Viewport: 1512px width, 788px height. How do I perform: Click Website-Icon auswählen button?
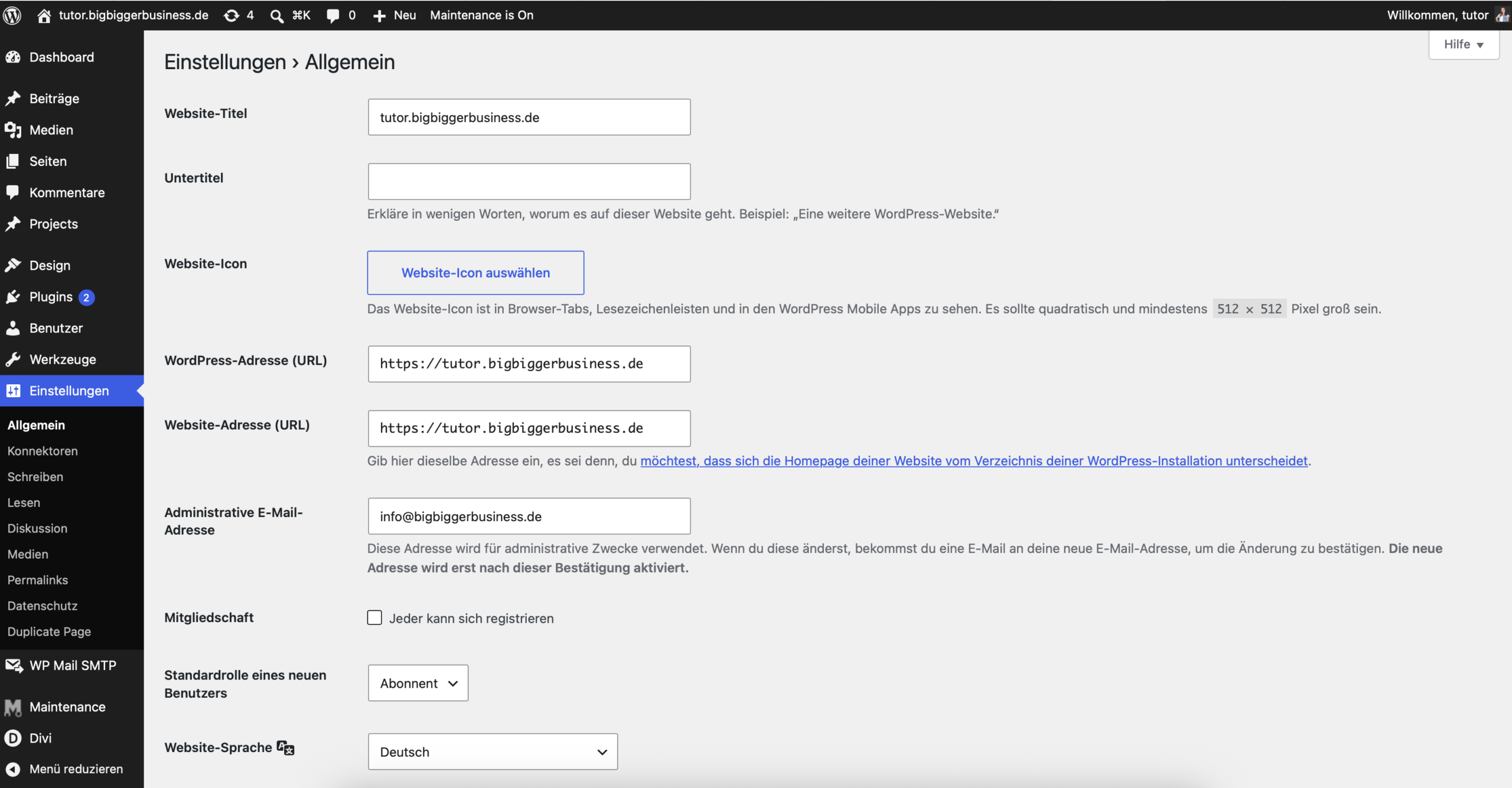click(475, 273)
